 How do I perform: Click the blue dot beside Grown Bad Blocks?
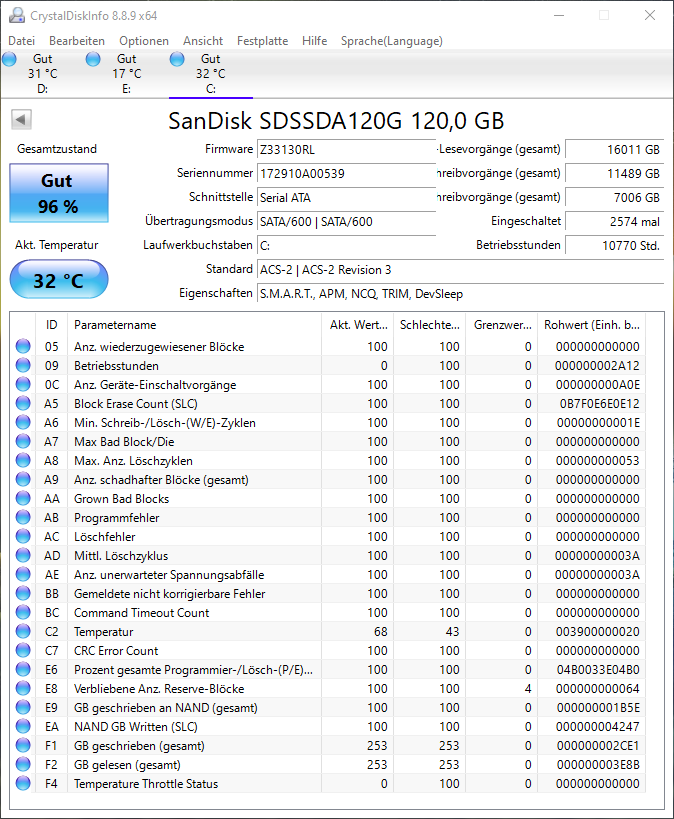[x=22, y=498]
